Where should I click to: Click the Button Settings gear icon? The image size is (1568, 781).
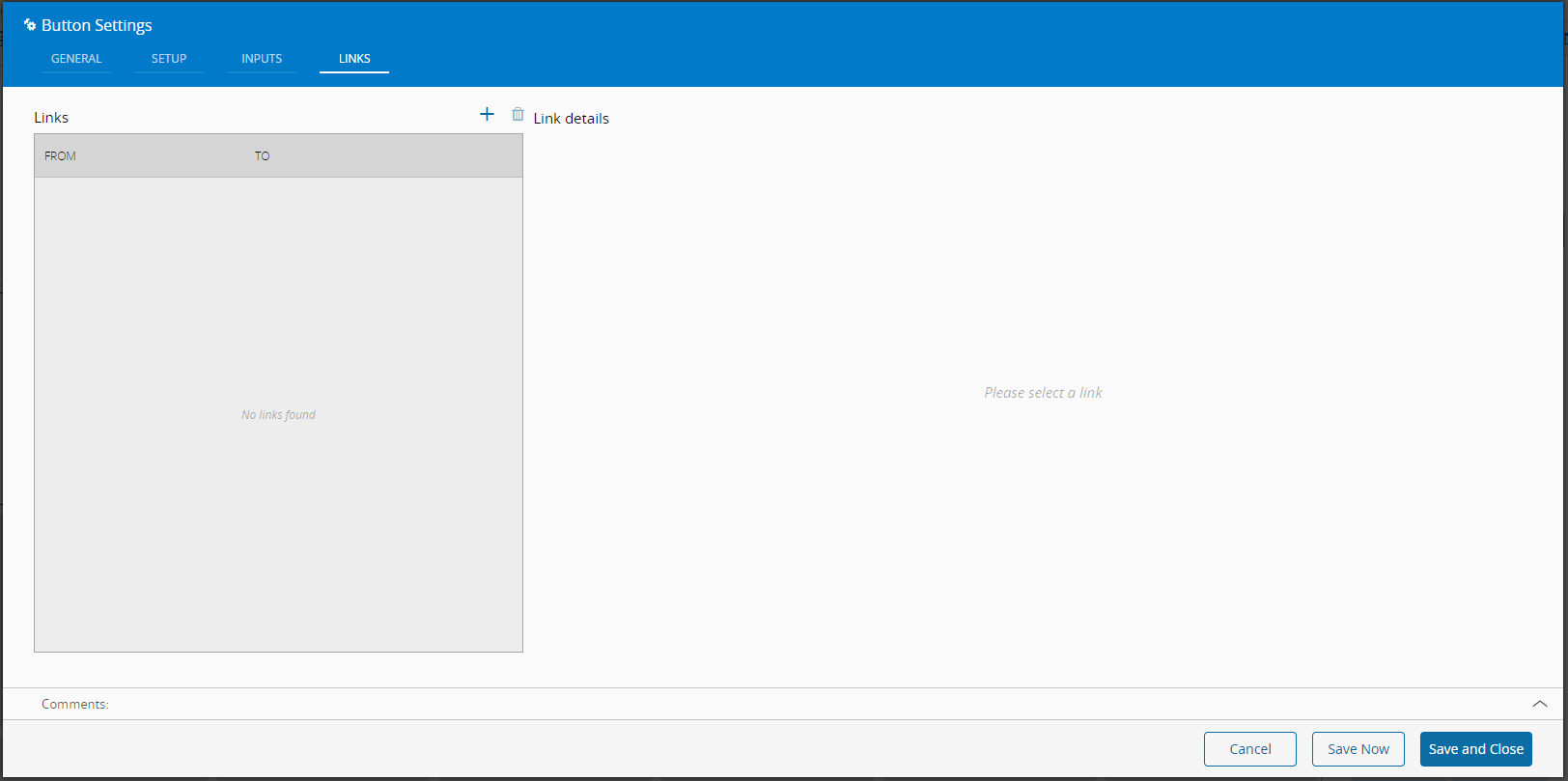tap(30, 25)
